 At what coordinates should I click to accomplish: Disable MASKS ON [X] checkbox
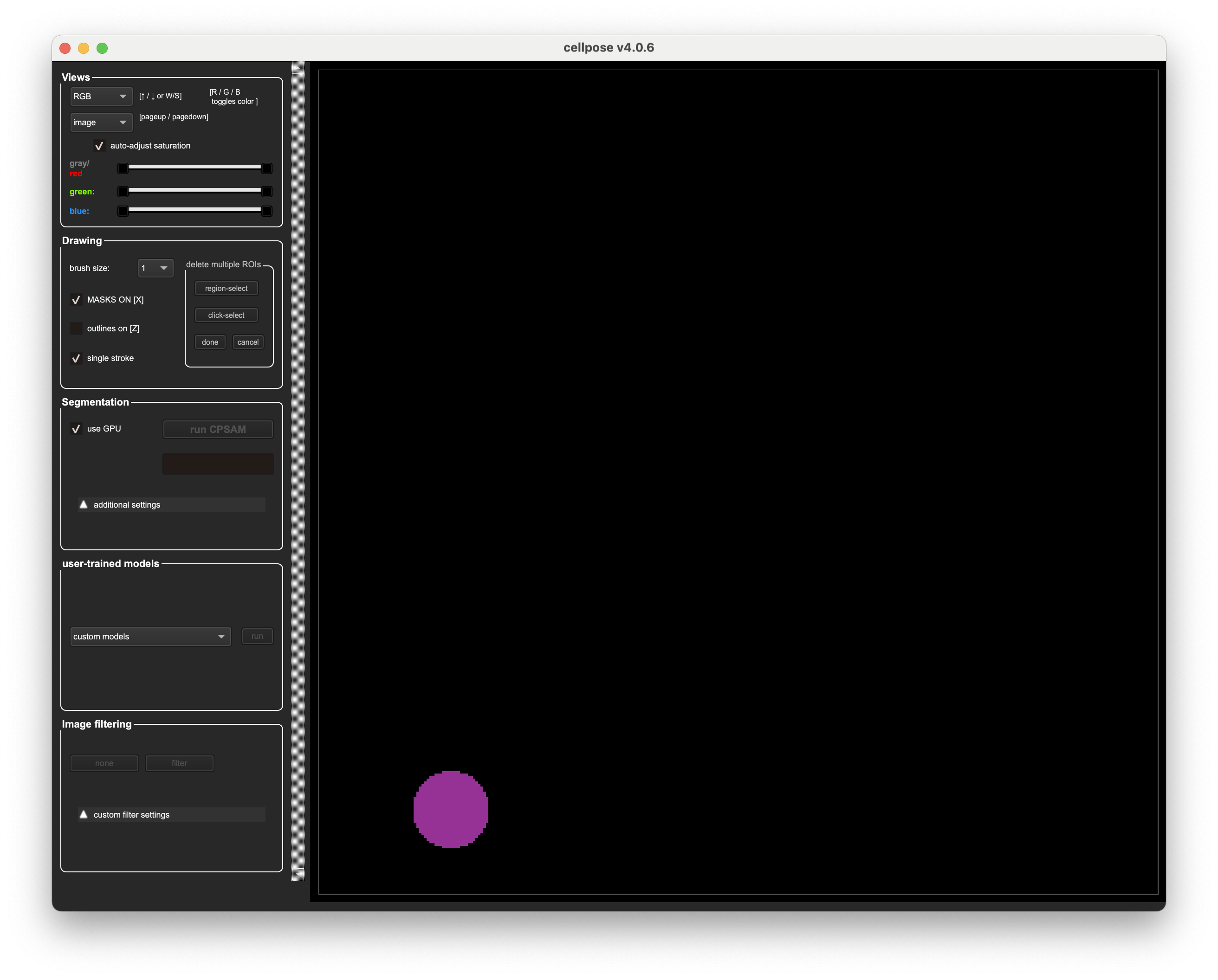(x=76, y=300)
